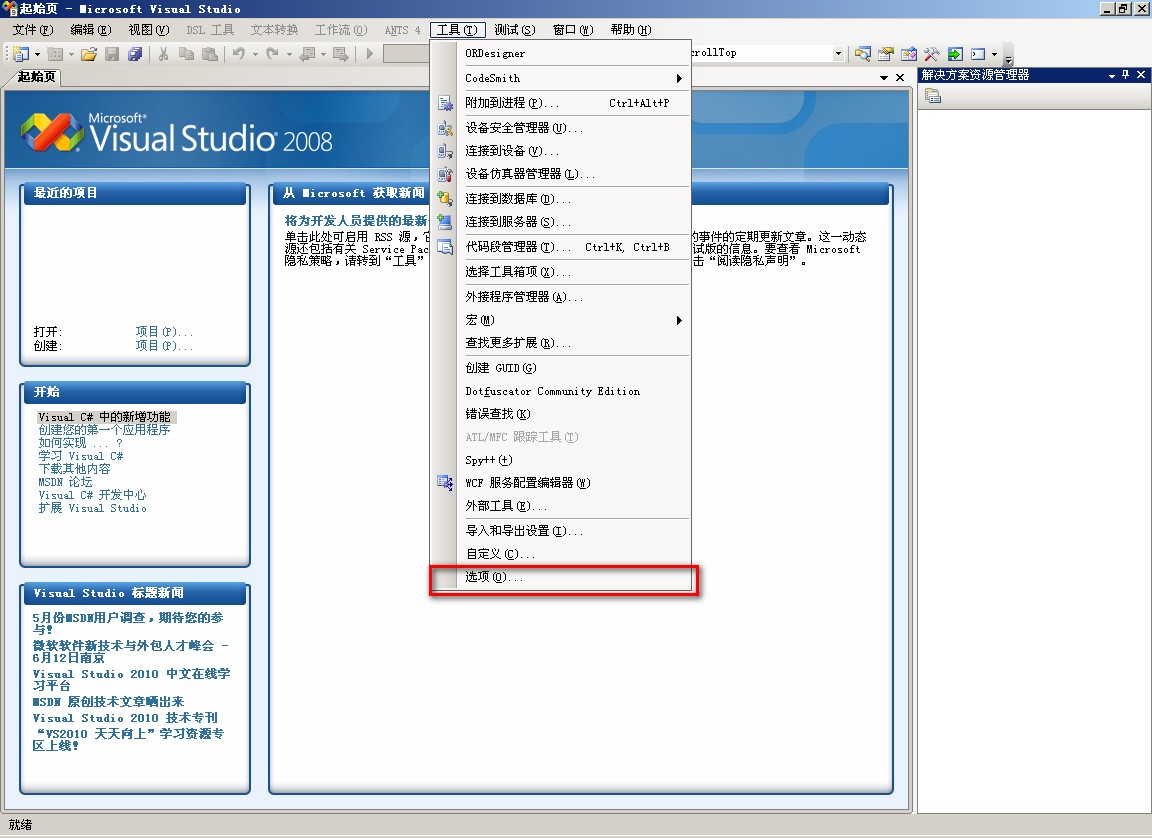The image size is (1152, 838).
Task: Pin the Solution Explorer panel with pushpin
Action: click(1126, 75)
